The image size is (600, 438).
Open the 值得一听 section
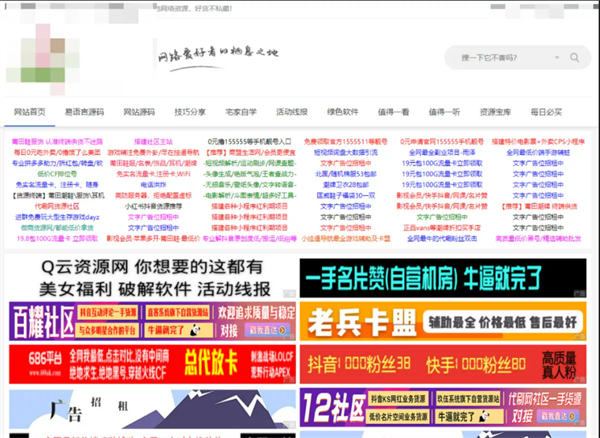point(444,111)
